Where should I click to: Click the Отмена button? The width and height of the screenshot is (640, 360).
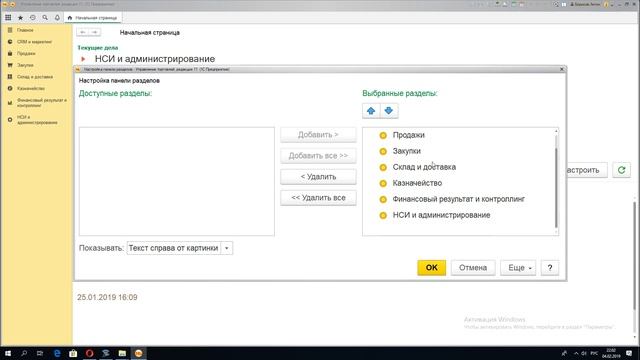coord(473,268)
